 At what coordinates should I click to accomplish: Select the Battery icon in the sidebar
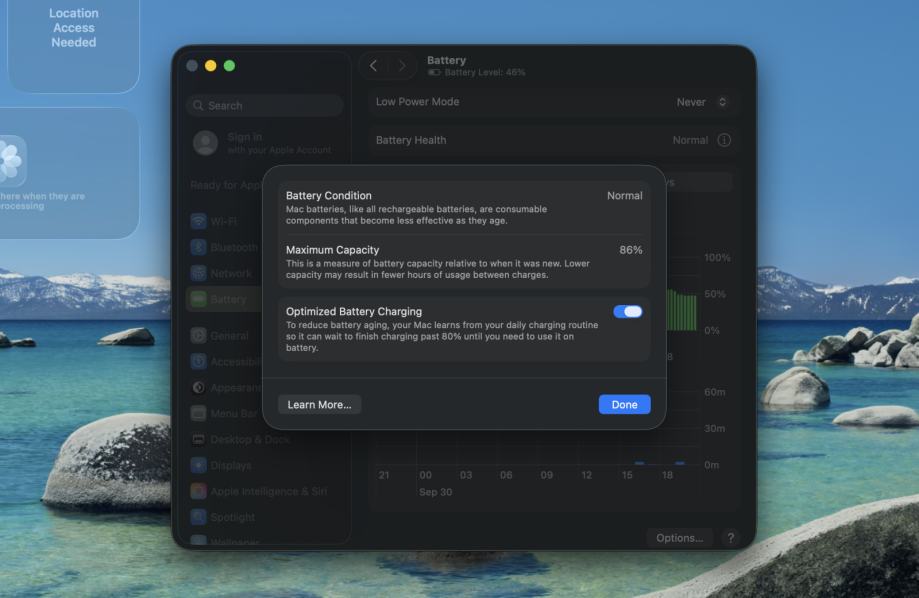click(199, 299)
